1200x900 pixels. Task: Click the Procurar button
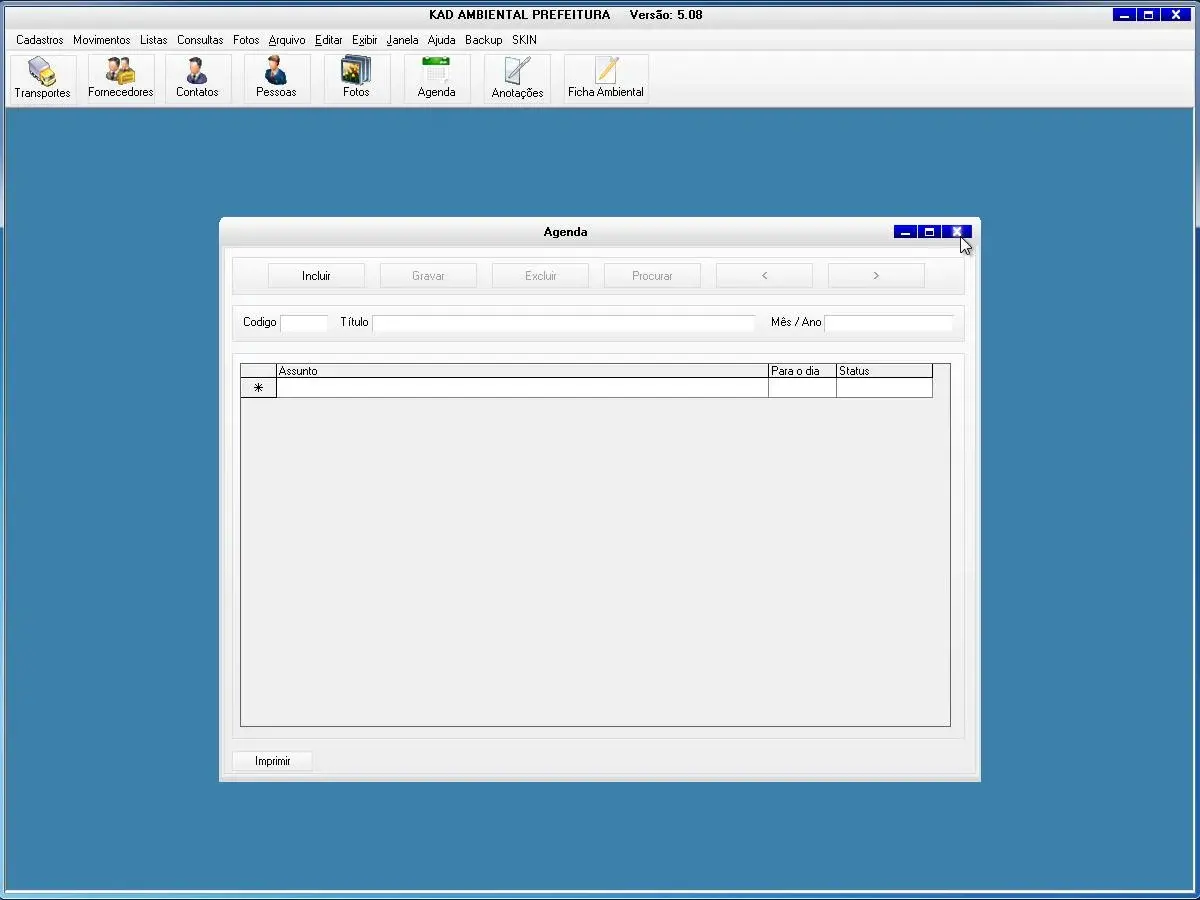[x=652, y=276]
